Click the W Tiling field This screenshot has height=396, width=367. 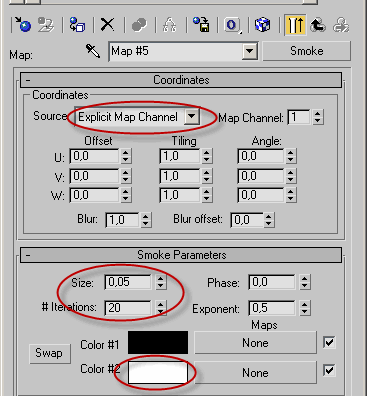pyautogui.click(x=180, y=195)
